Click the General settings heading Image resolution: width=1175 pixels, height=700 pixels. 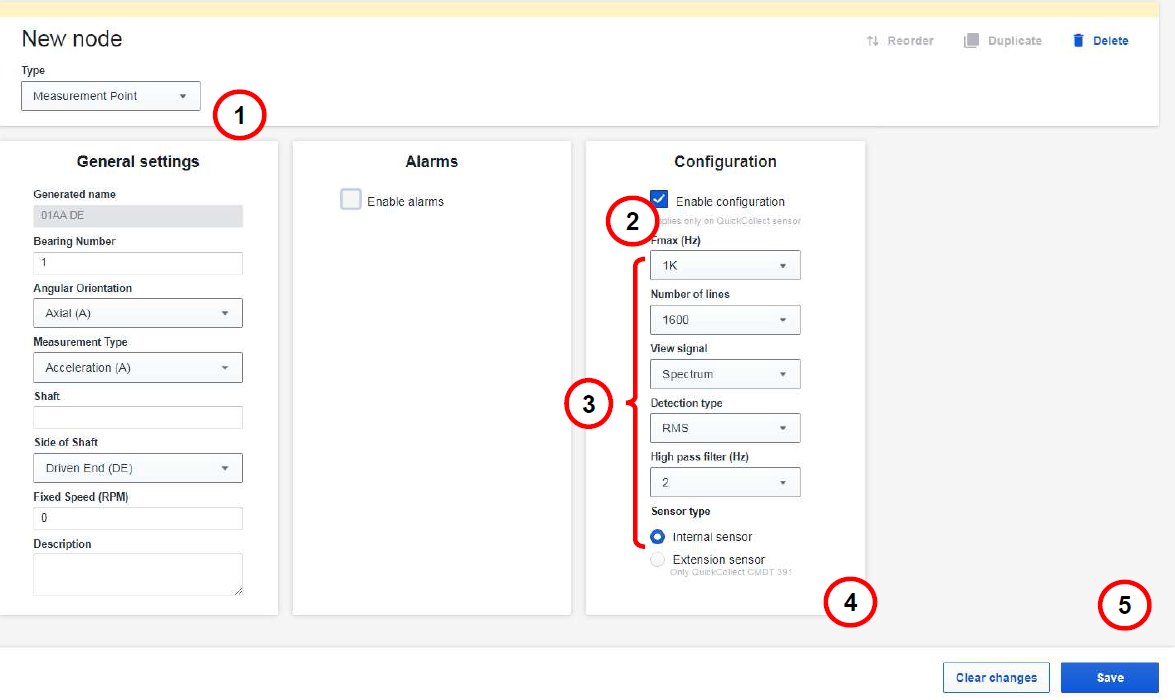coord(138,162)
